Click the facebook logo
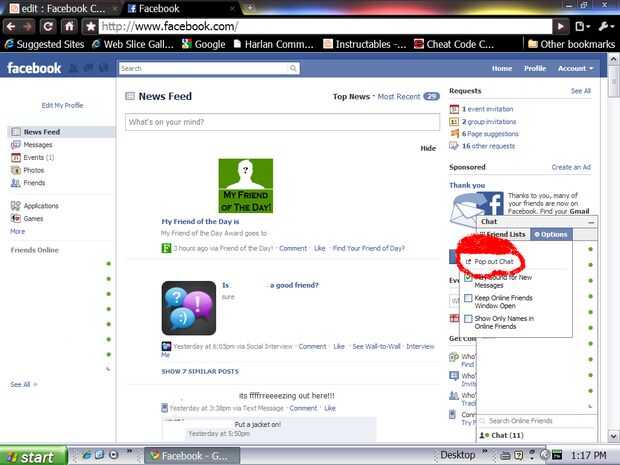Viewport: 620px width, 465px height. pos(34,68)
